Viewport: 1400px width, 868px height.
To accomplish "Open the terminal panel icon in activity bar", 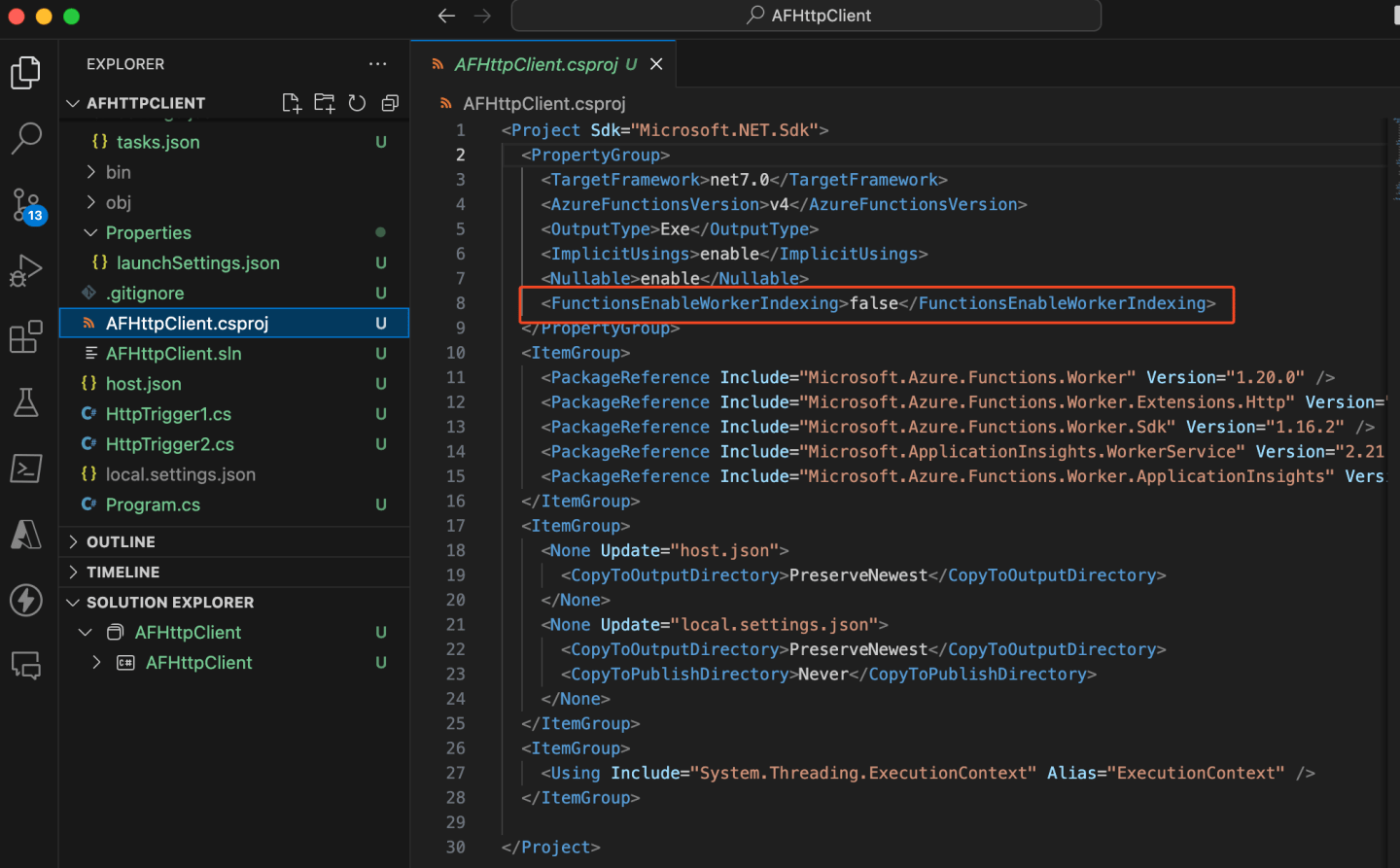I will coord(26,469).
